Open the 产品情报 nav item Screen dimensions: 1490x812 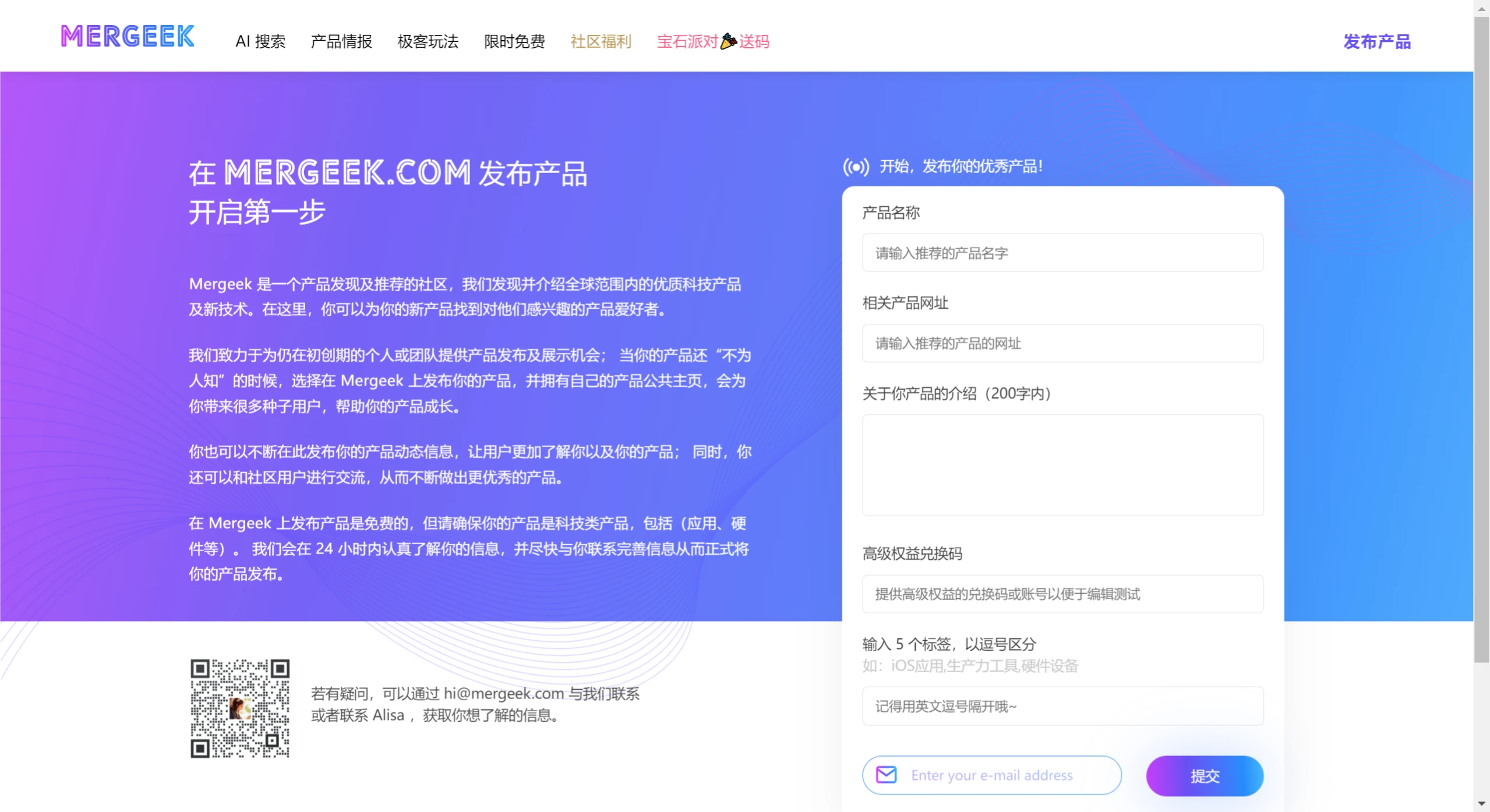pyautogui.click(x=341, y=41)
